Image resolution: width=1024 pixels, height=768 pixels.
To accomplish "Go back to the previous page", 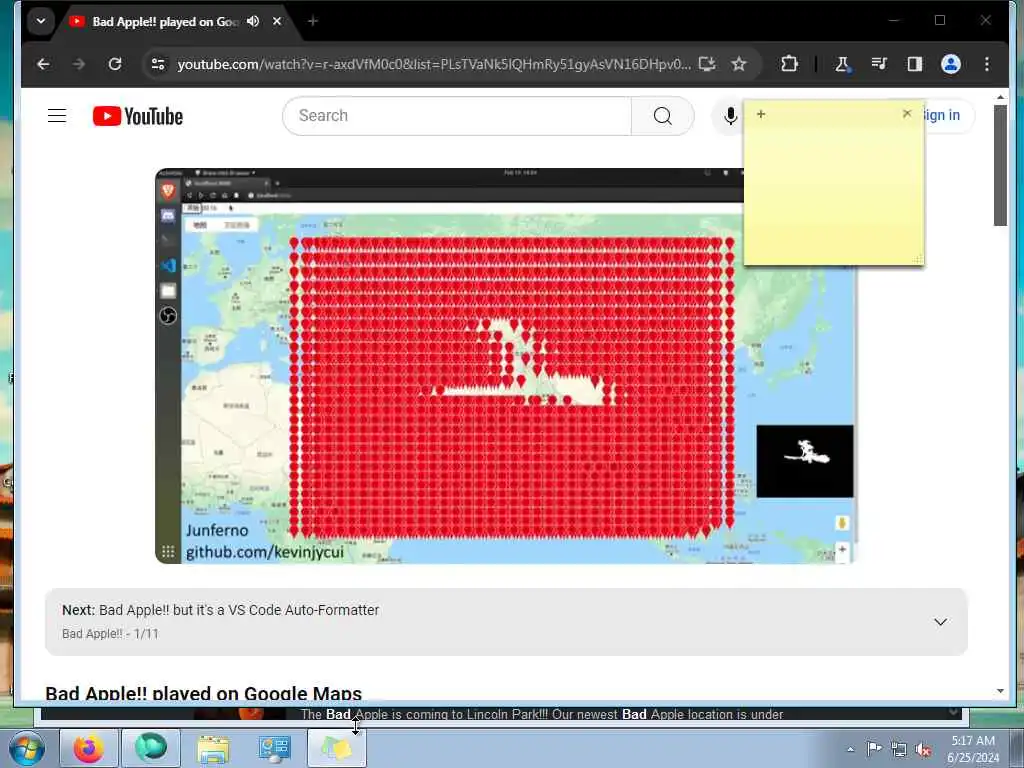I will 43,64.
